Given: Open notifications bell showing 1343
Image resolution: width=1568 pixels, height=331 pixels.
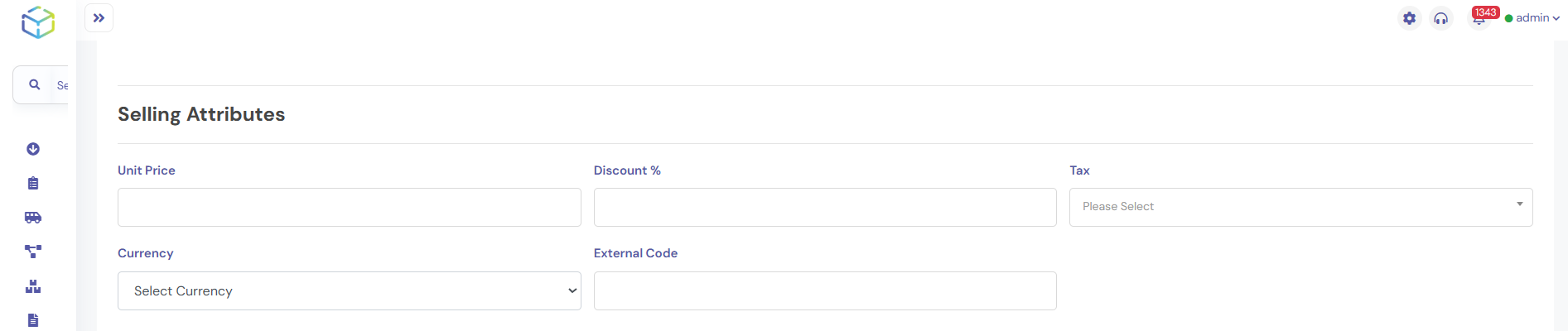Looking at the screenshot, I should pos(1479,18).
